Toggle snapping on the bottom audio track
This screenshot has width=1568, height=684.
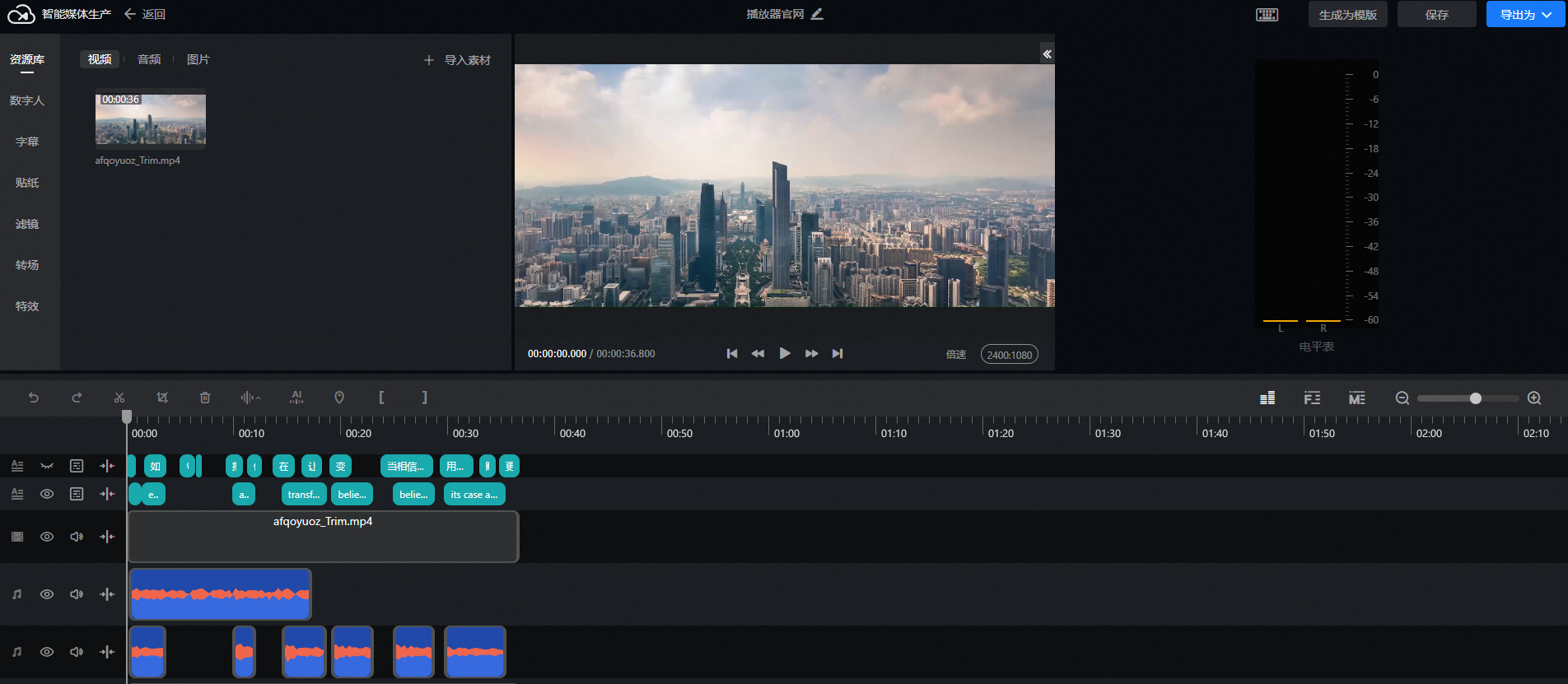tap(107, 652)
